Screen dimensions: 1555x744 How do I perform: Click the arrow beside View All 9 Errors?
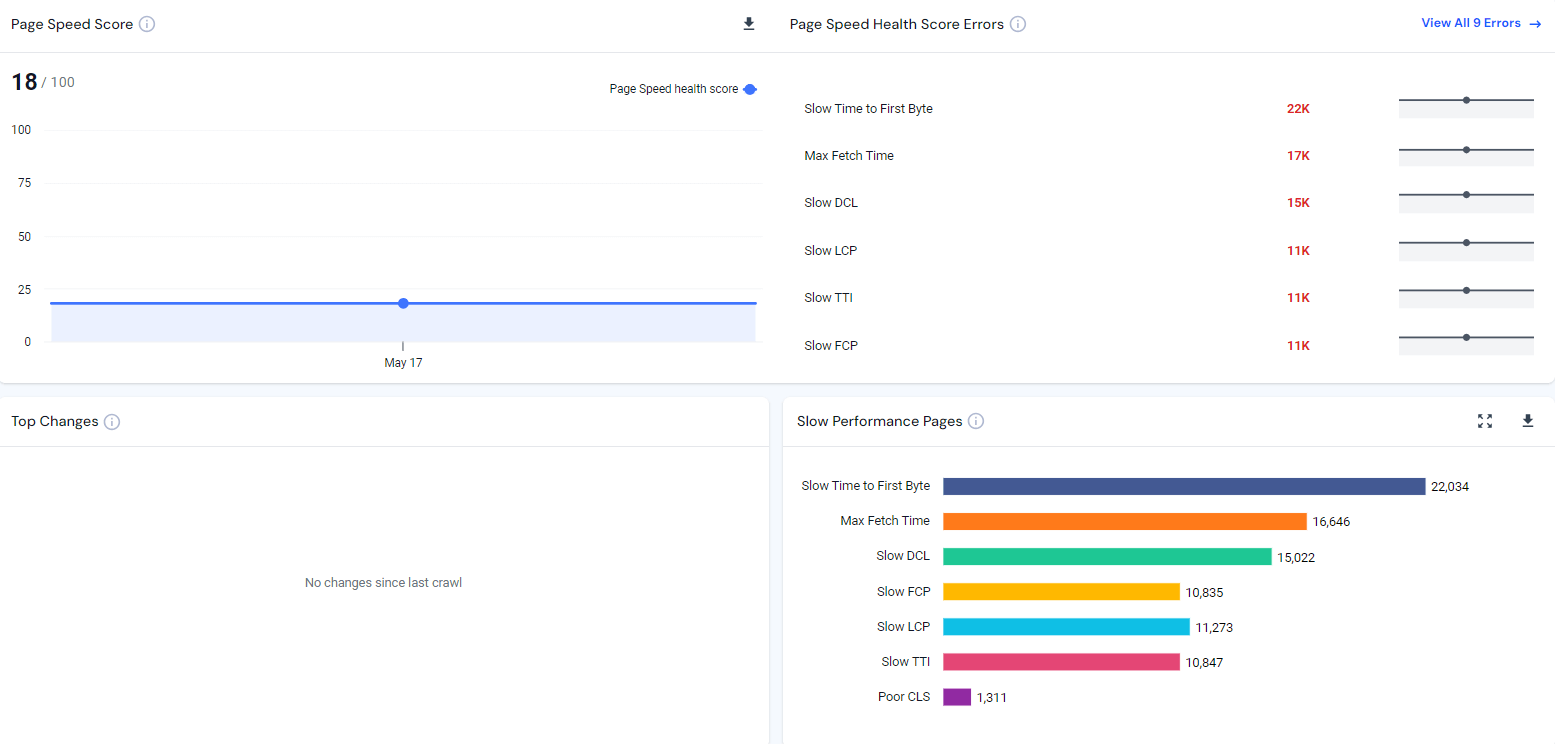(x=1538, y=23)
